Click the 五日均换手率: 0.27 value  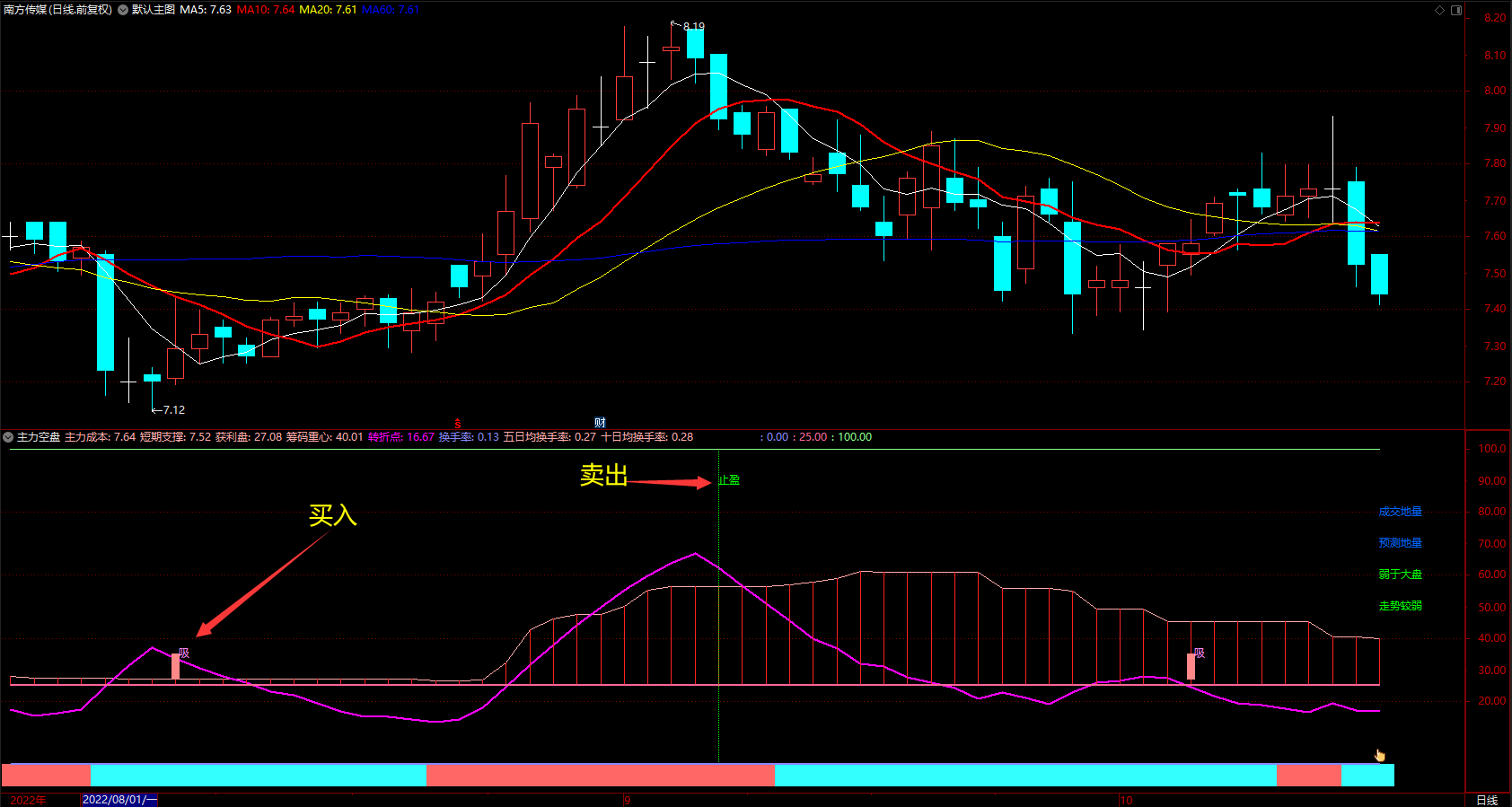(x=549, y=437)
